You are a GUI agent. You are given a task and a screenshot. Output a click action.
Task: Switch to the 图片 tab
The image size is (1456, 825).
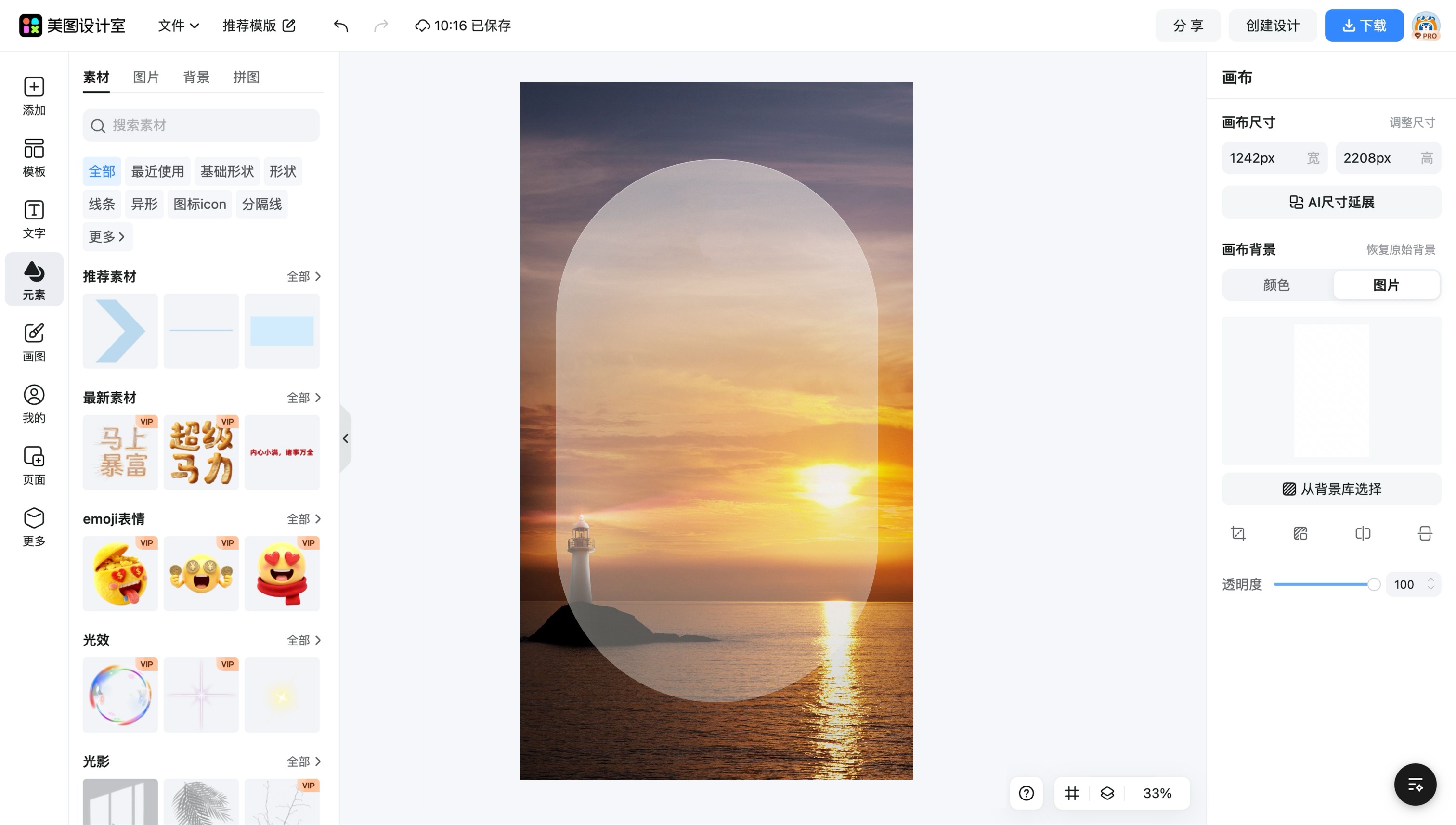[146, 77]
